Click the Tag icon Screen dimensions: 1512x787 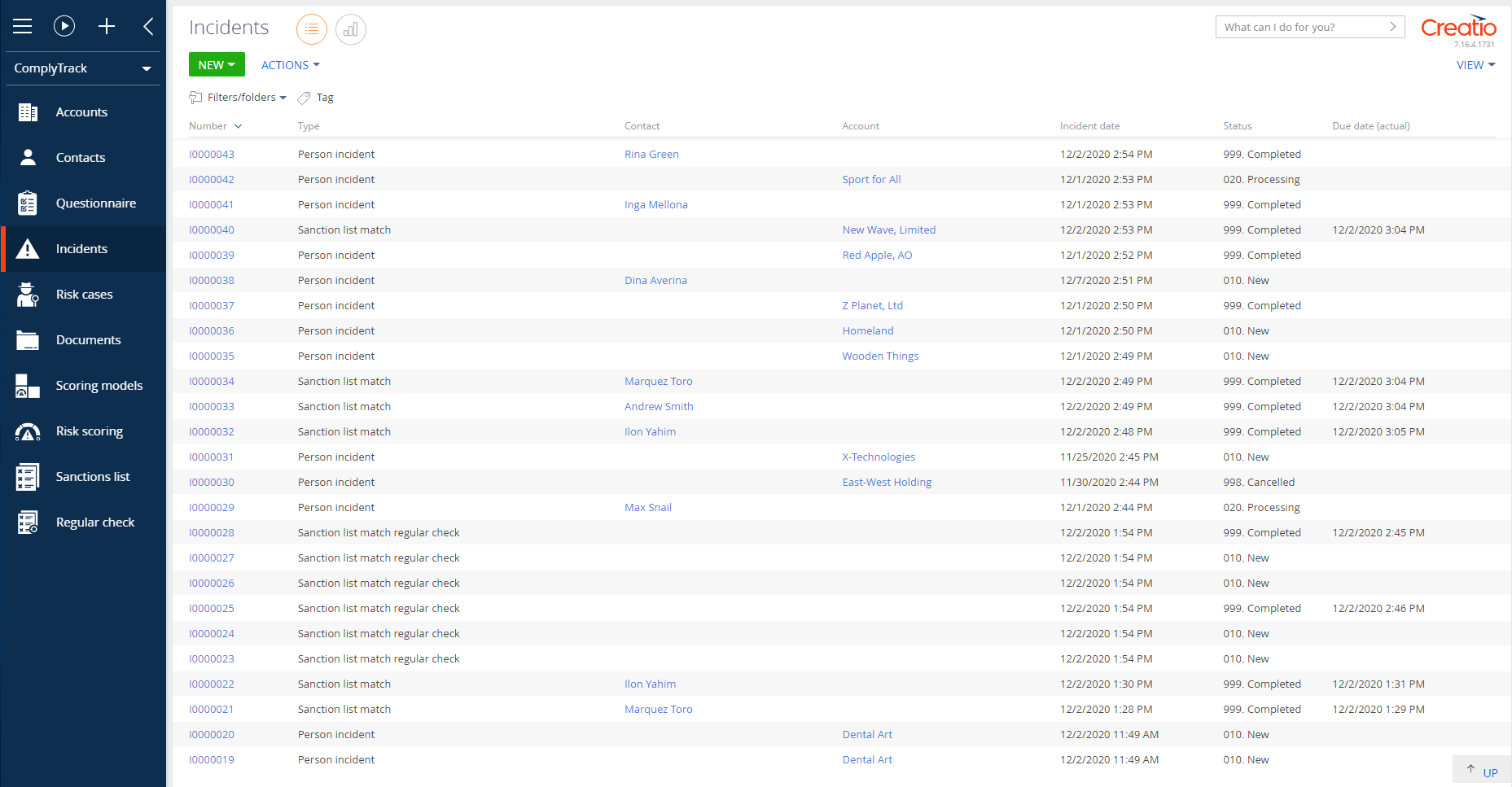point(305,98)
